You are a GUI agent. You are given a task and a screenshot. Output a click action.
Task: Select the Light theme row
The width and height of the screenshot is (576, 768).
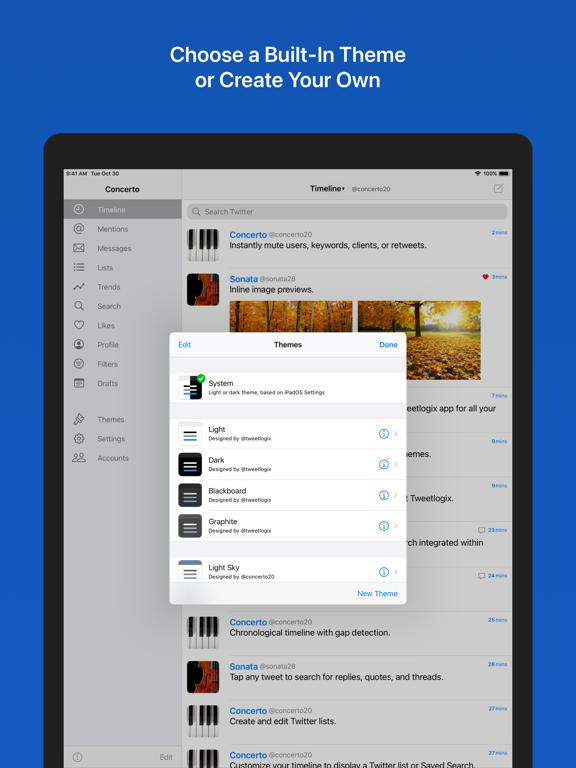[288, 433]
